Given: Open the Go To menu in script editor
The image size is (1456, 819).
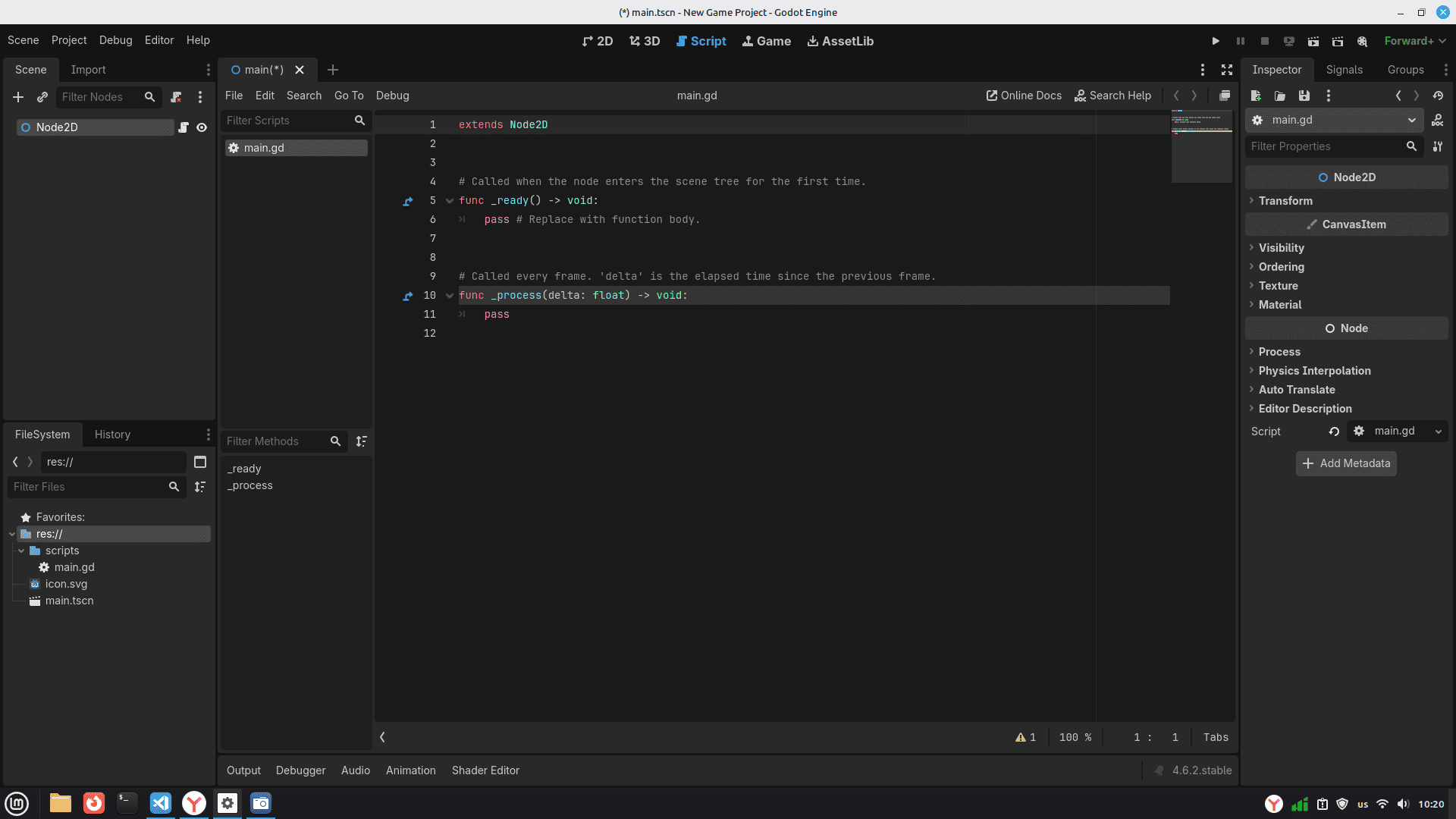Looking at the screenshot, I should pyautogui.click(x=349, y=96).
